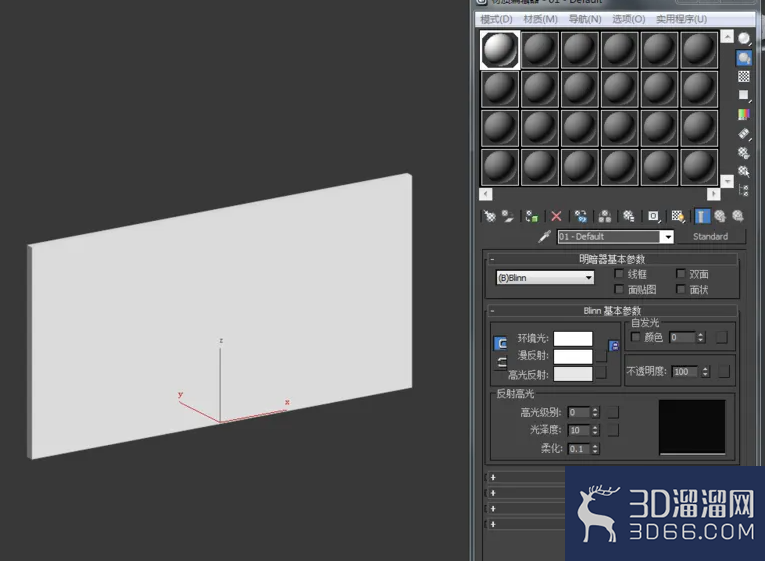
Task: Click the 高光级别 map button
Action: (x=613, y=412)
